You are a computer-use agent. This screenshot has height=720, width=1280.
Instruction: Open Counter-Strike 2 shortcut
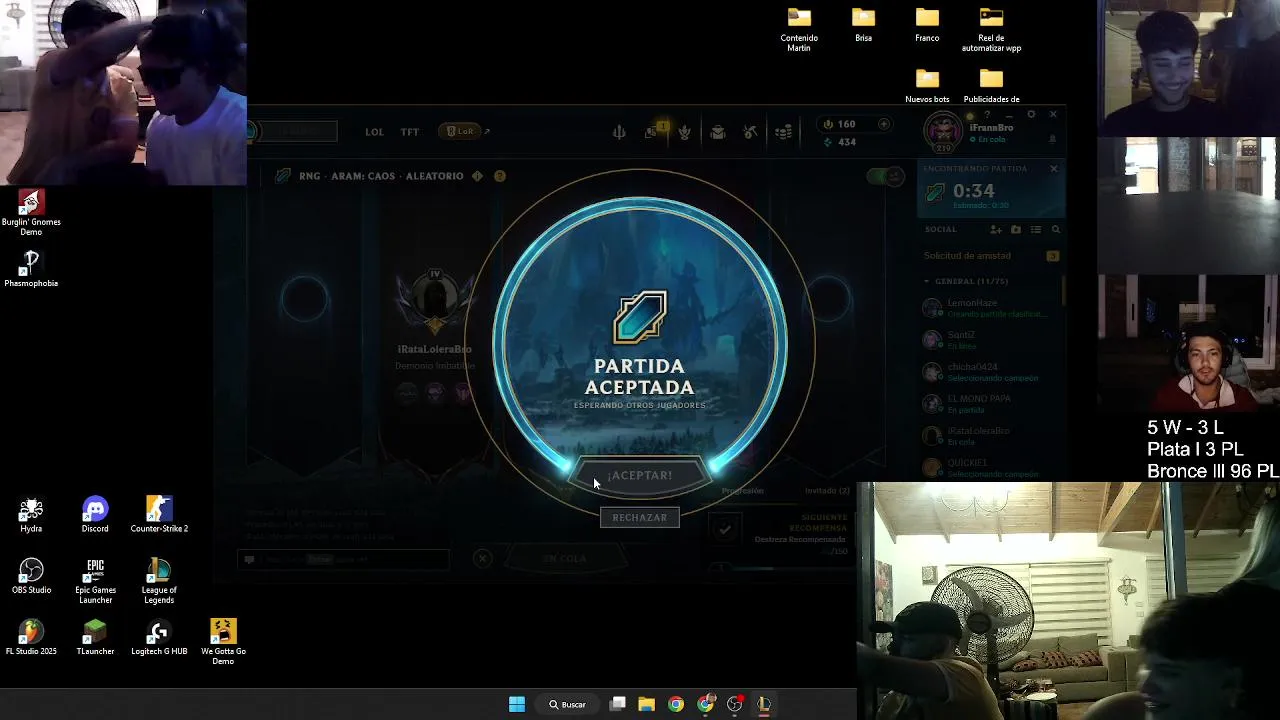pyautogui.click(x=159, y=515)
